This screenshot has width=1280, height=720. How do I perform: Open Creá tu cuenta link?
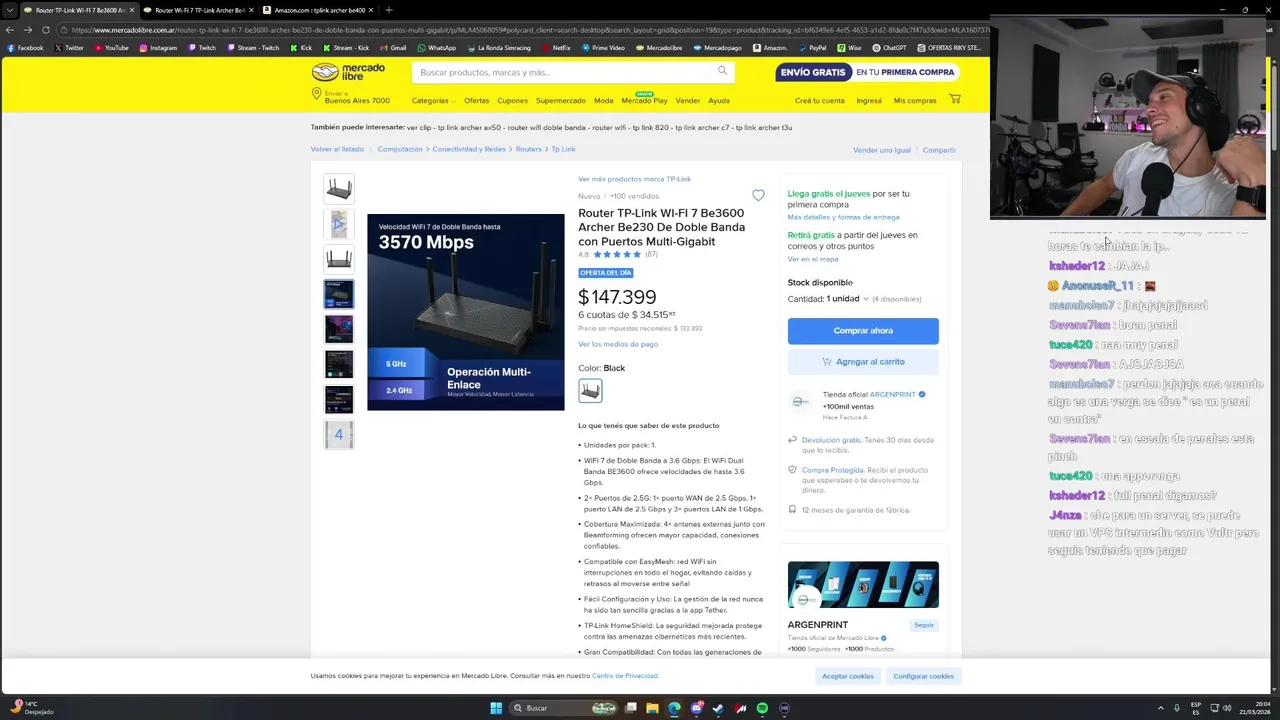pos(820,100)
